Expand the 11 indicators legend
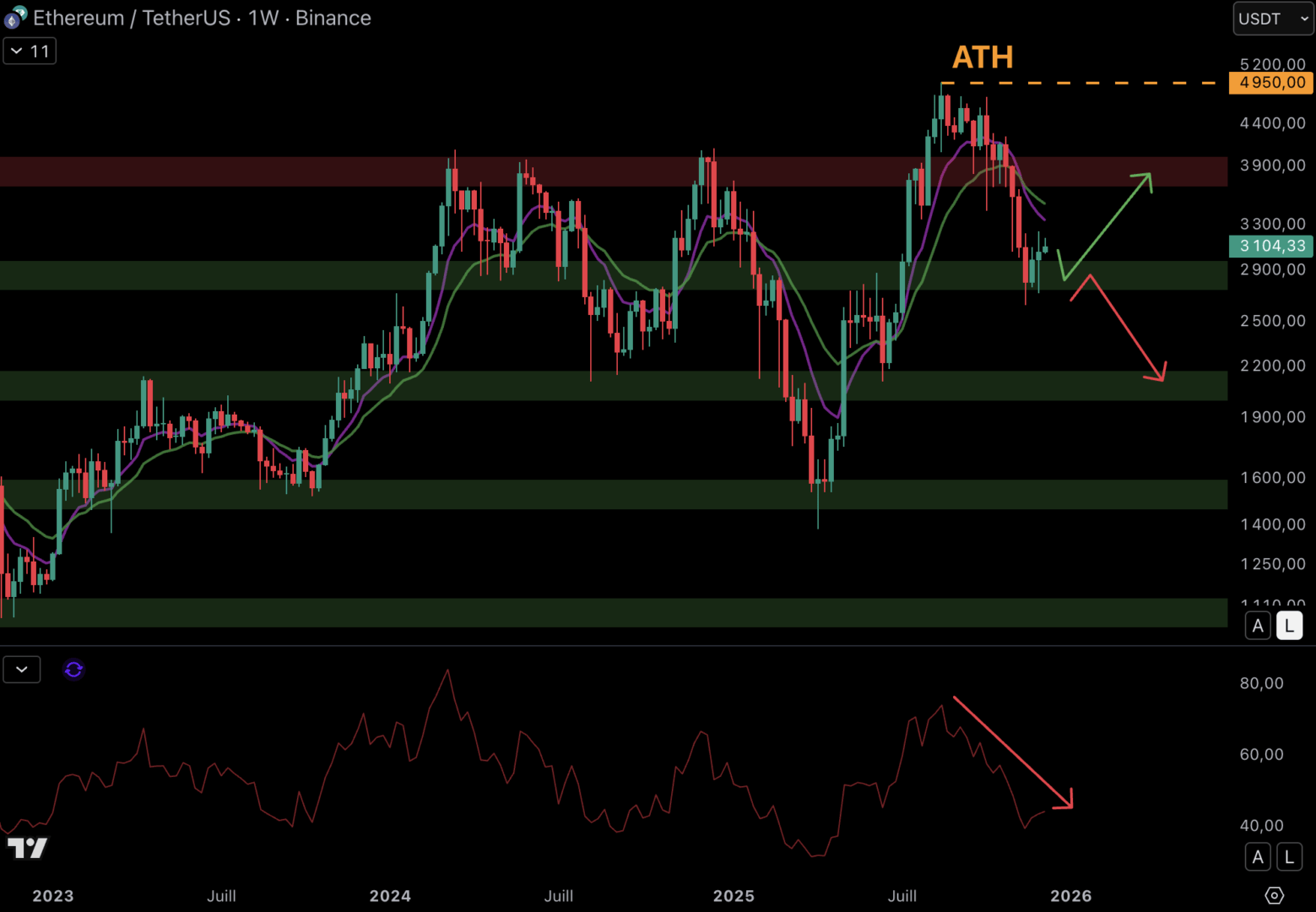Image resolution: width=1316 pixels, height=912 pixels. point(30,52)
